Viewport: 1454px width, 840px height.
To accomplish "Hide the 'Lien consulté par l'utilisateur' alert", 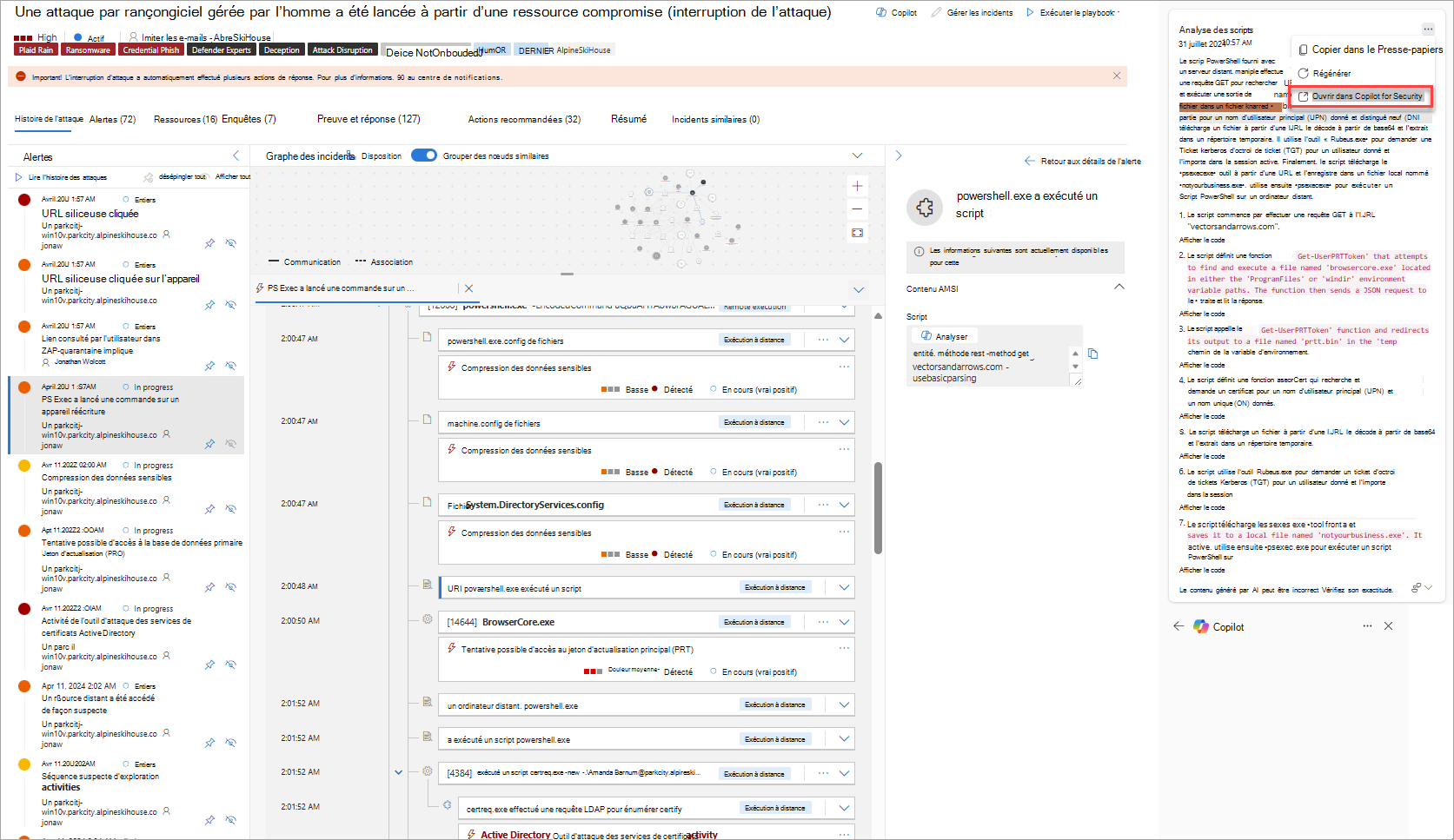I will click(231, 366).
